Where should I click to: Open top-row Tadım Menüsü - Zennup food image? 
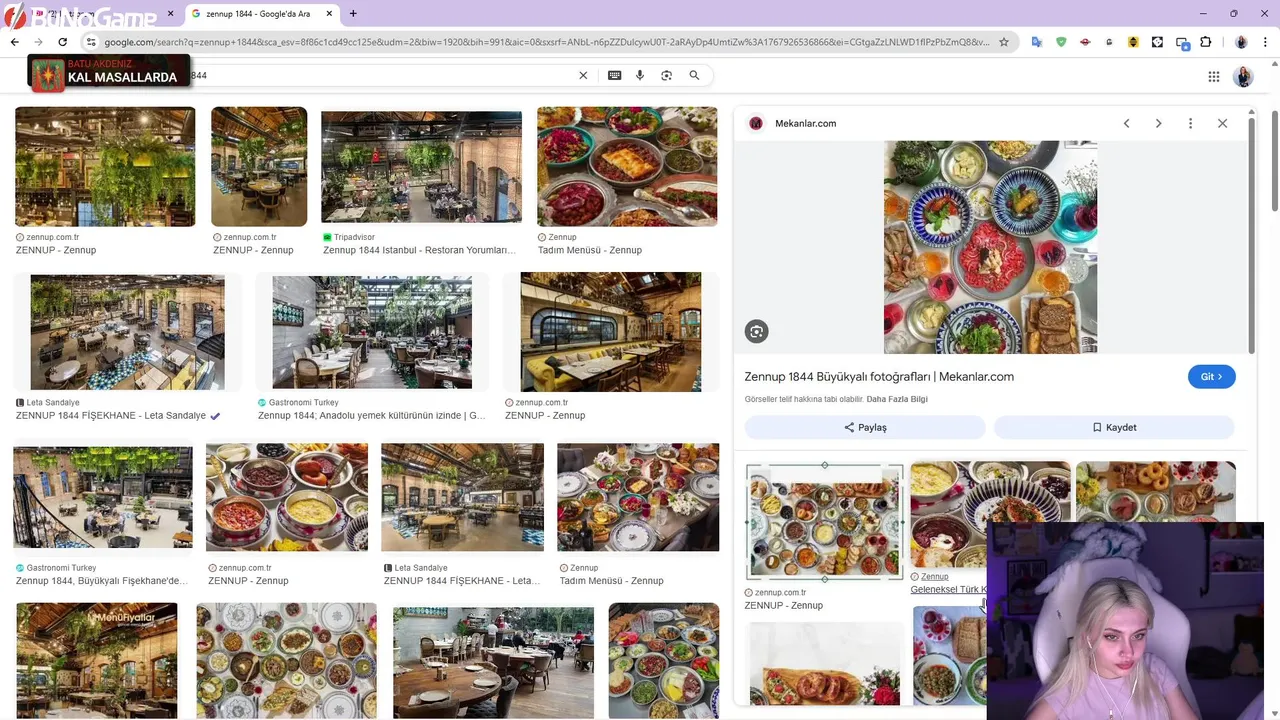click(627, 167)
